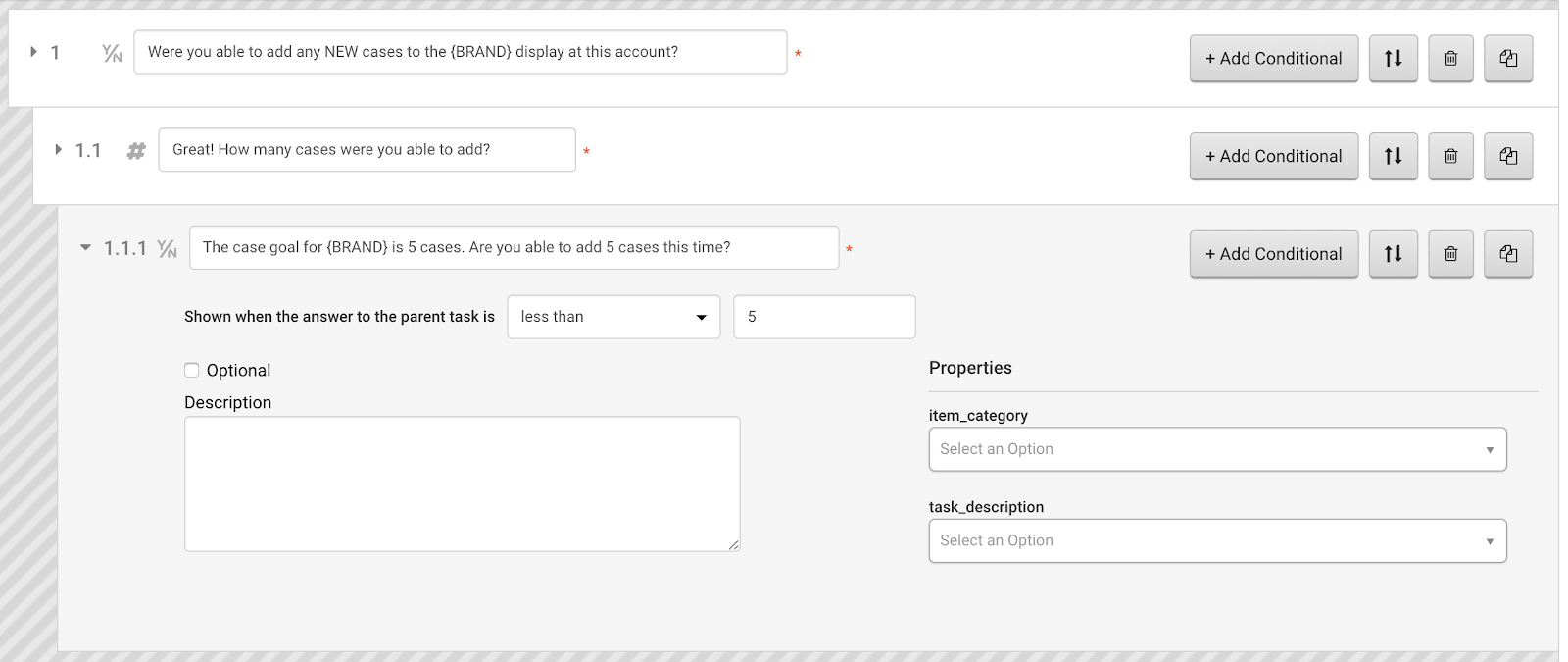
Task: Click the task number label 1.1.1
Action: pyautogui.click(x=125, y=248)
